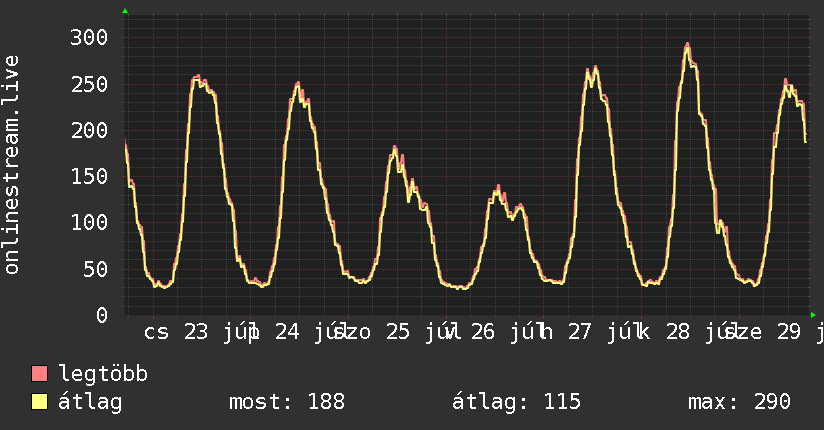
Task: Click the most: 188 statistic
Action: (x=287, y=402)
